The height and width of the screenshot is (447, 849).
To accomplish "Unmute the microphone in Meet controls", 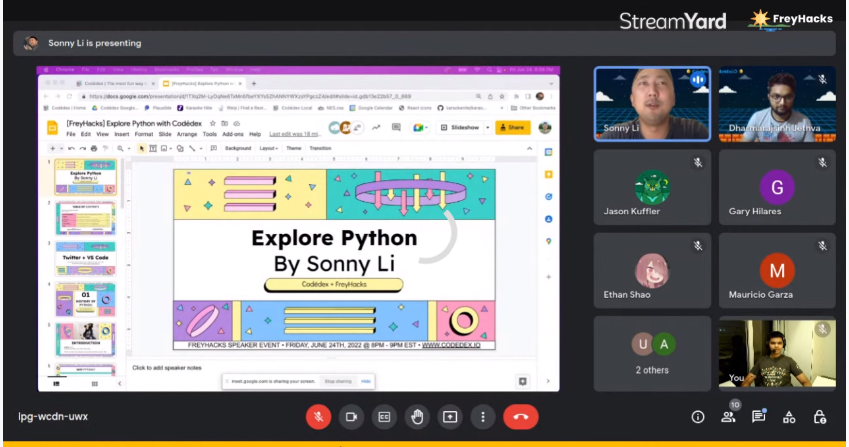I will (x=318, y=416).
